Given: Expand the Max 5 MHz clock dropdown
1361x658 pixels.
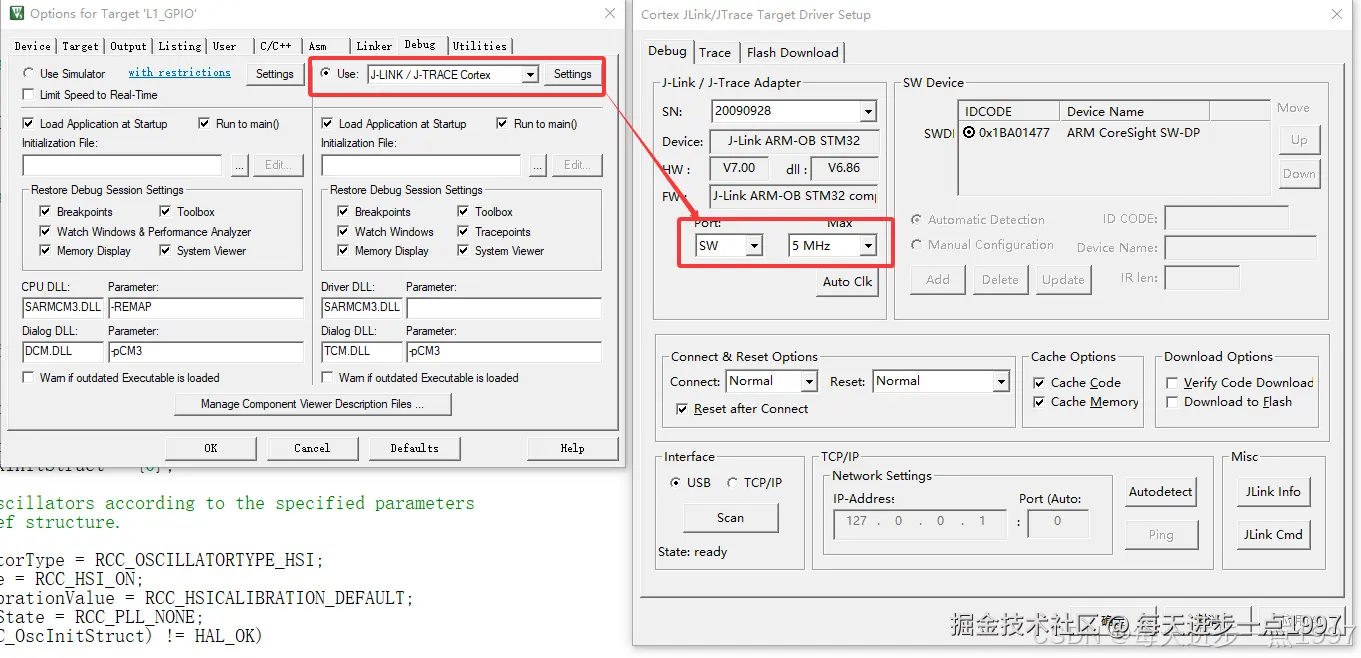Looking at the screenshot, I should (868, 246).
